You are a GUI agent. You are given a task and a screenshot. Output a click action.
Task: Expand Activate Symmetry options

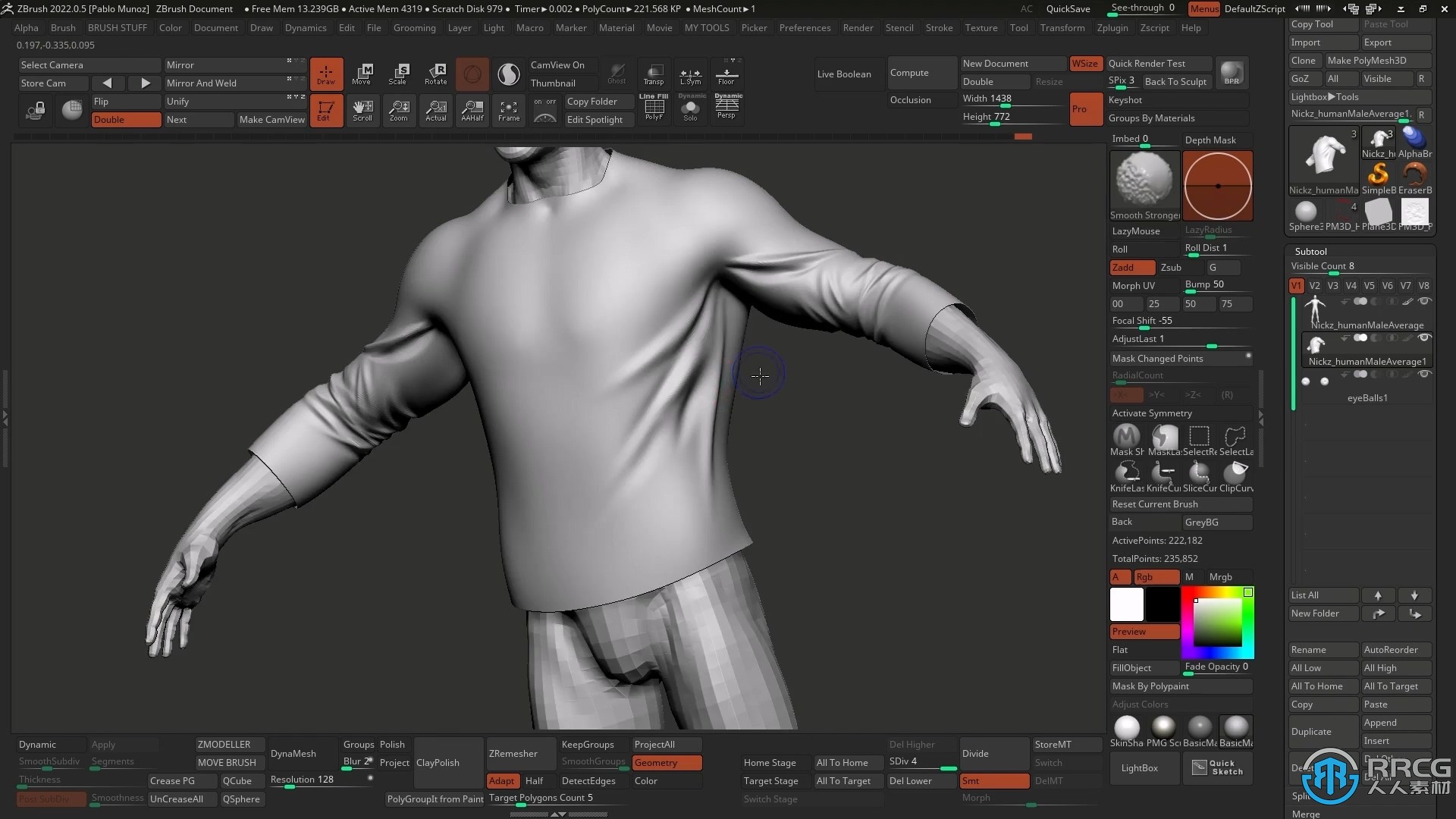point(1181,413)
